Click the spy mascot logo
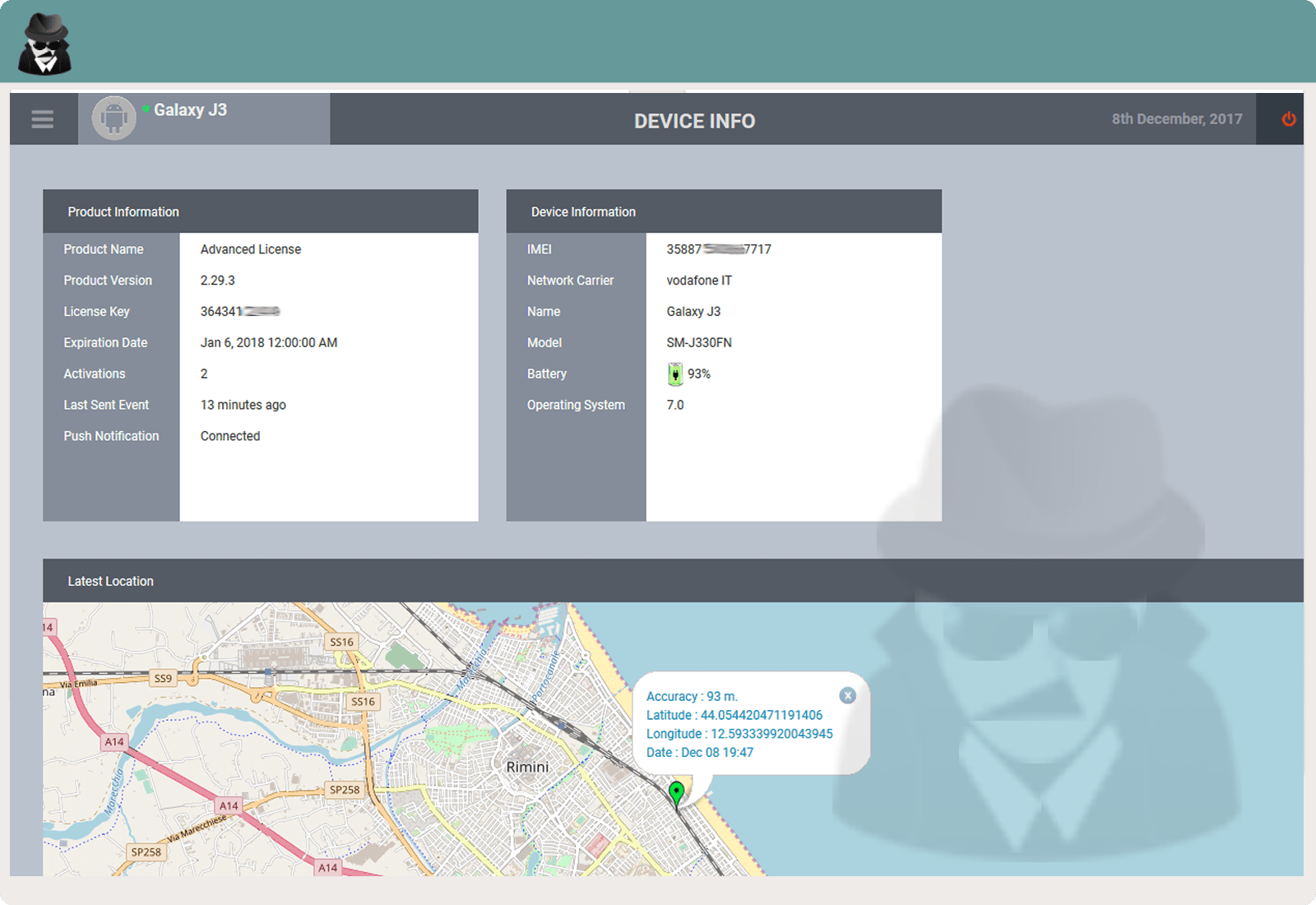The image size is (1316, 905). 44,43
